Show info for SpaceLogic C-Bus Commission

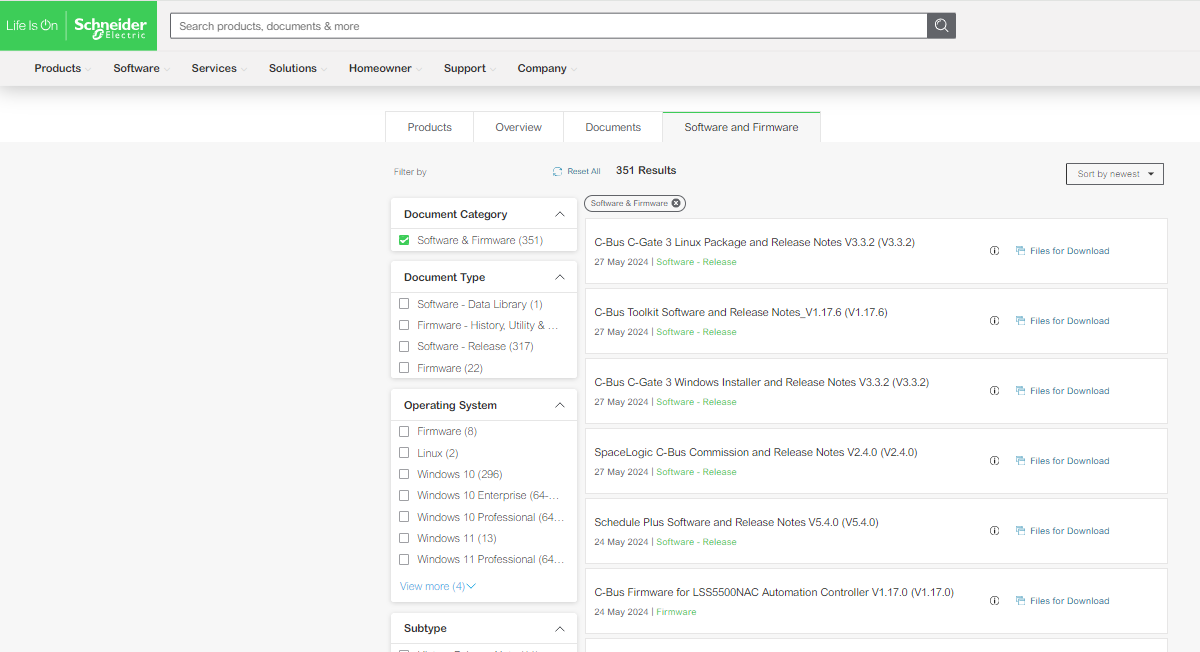pyautogui.click(x=994, y=461)
